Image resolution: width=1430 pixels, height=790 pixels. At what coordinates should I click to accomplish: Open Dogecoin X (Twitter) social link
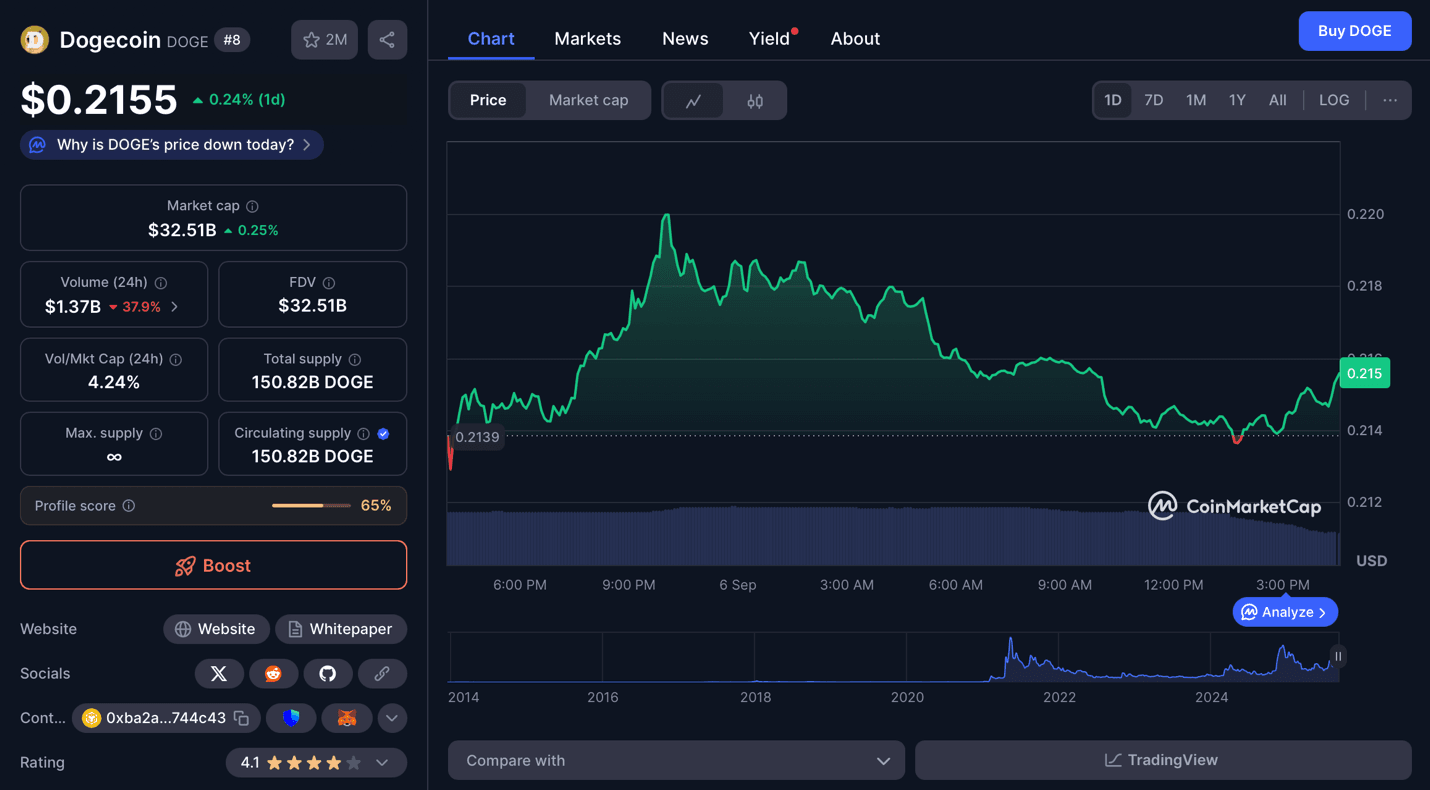point(219,674)
